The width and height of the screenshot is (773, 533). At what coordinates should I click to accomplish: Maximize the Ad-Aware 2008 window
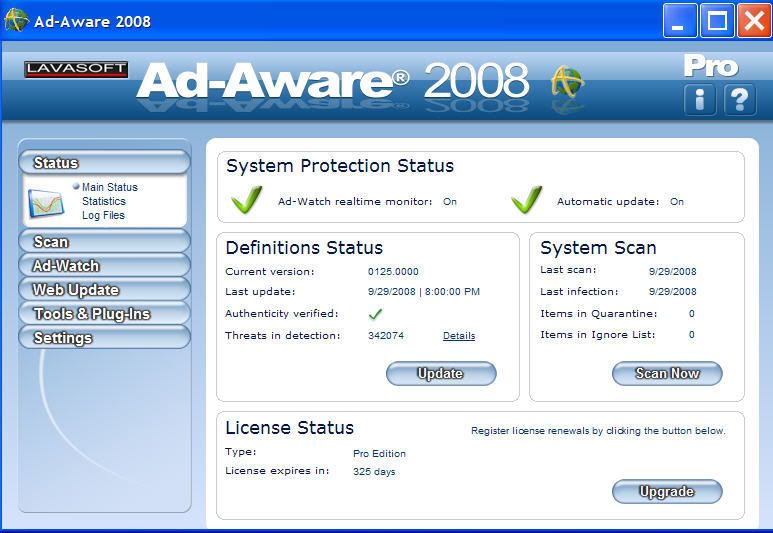pos(717,21)
